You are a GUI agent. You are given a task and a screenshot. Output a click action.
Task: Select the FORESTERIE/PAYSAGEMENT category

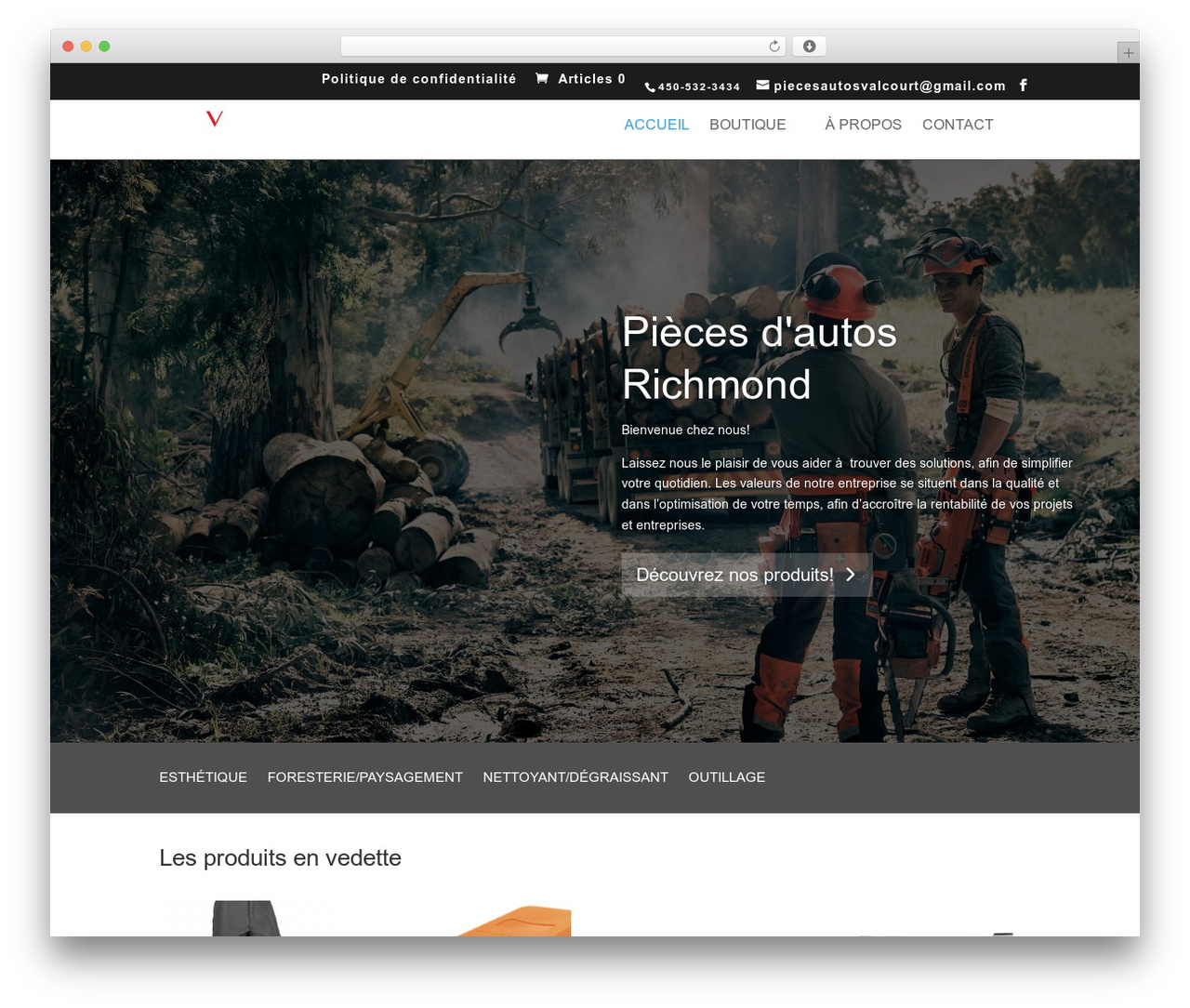[364, 777]
